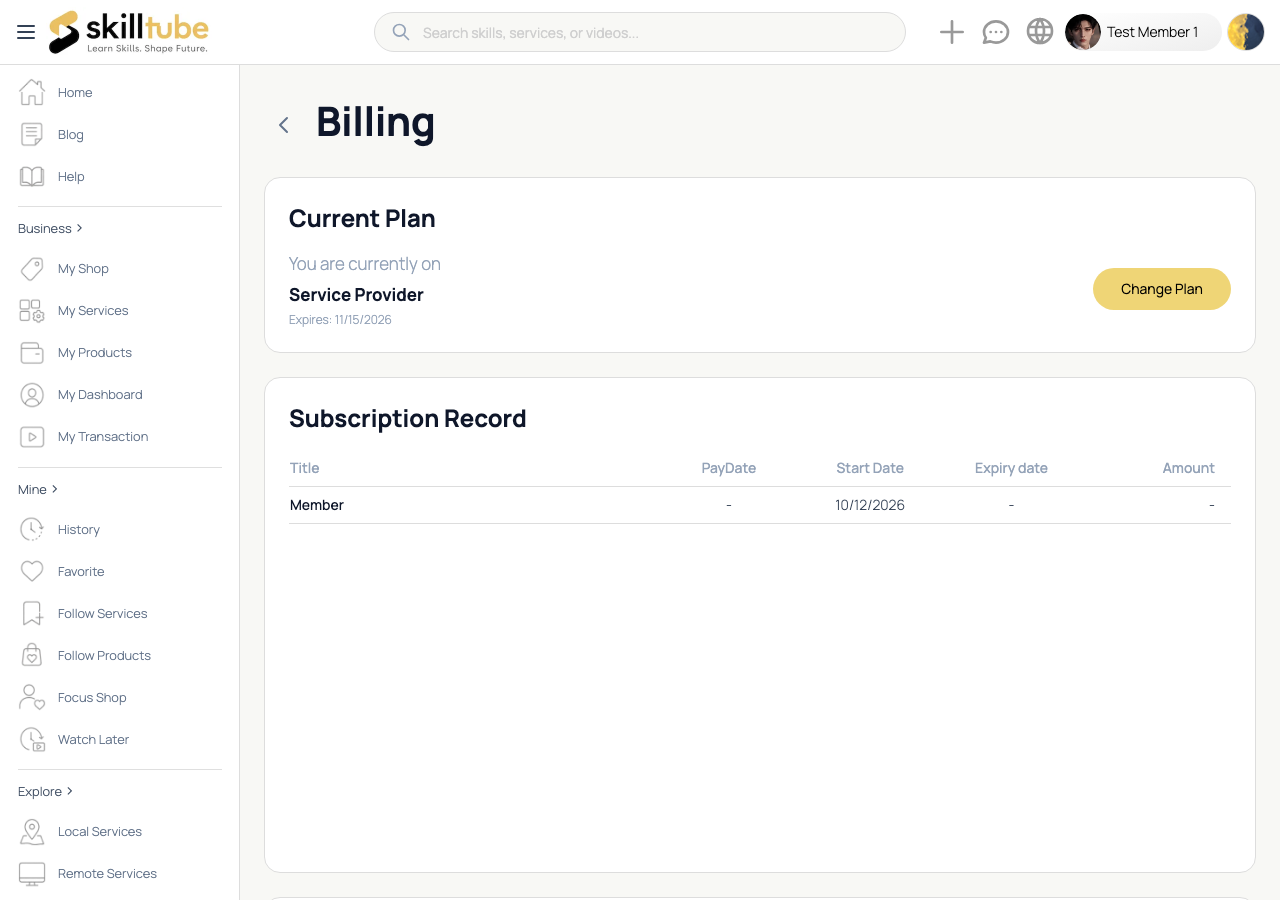
Task: Click the My Shop tag icon
Action: pos(32,268)
